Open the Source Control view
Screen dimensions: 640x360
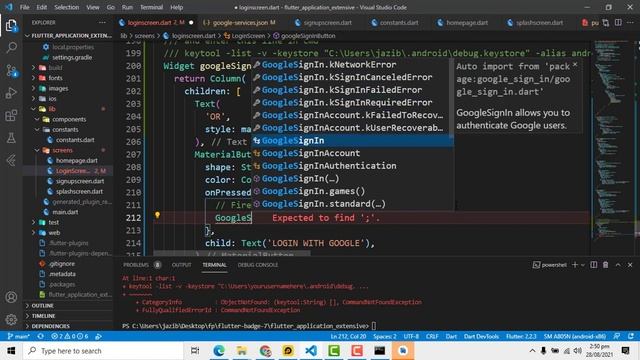(x=11, y=71)
